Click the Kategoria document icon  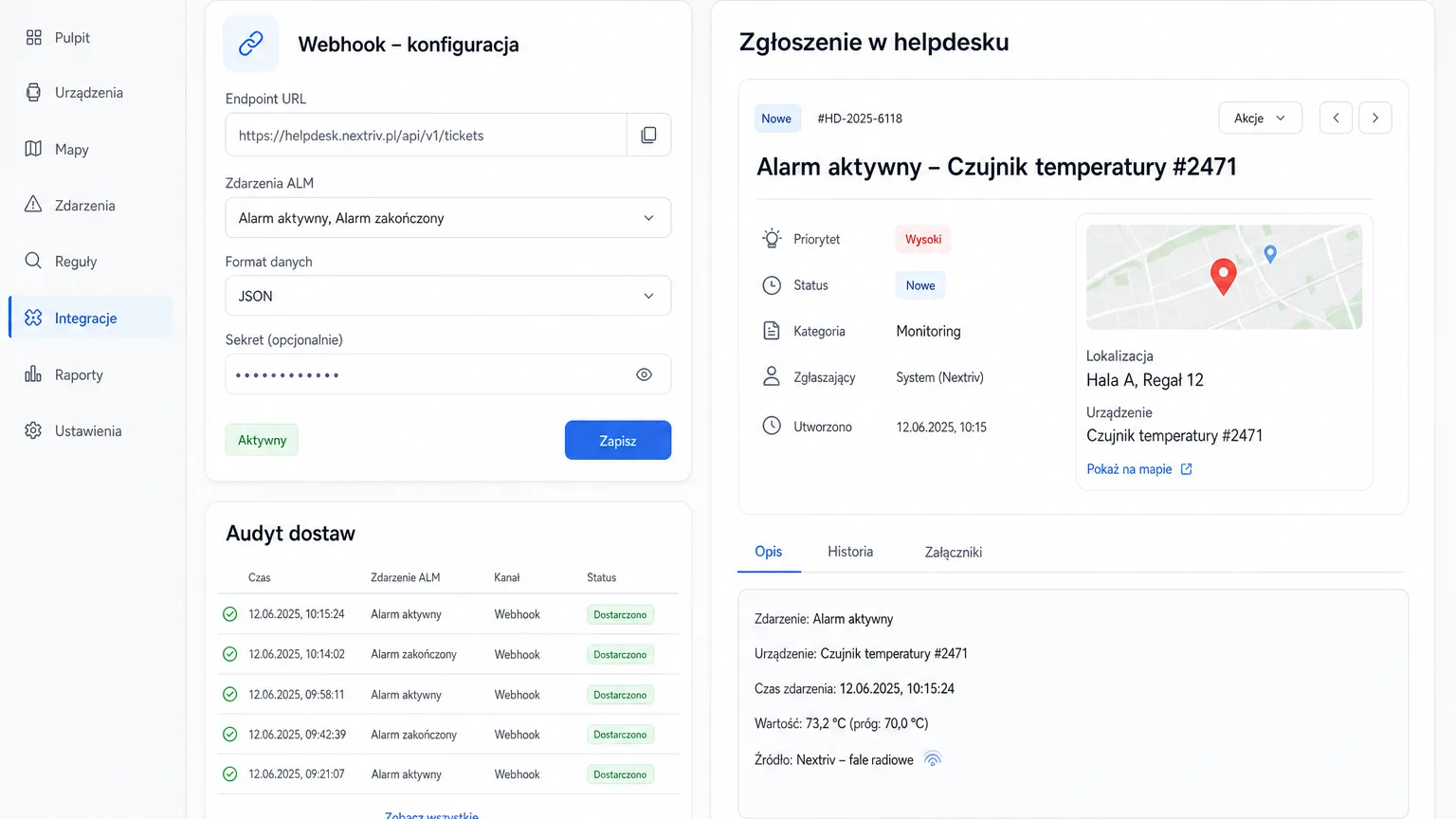point(772,331)
